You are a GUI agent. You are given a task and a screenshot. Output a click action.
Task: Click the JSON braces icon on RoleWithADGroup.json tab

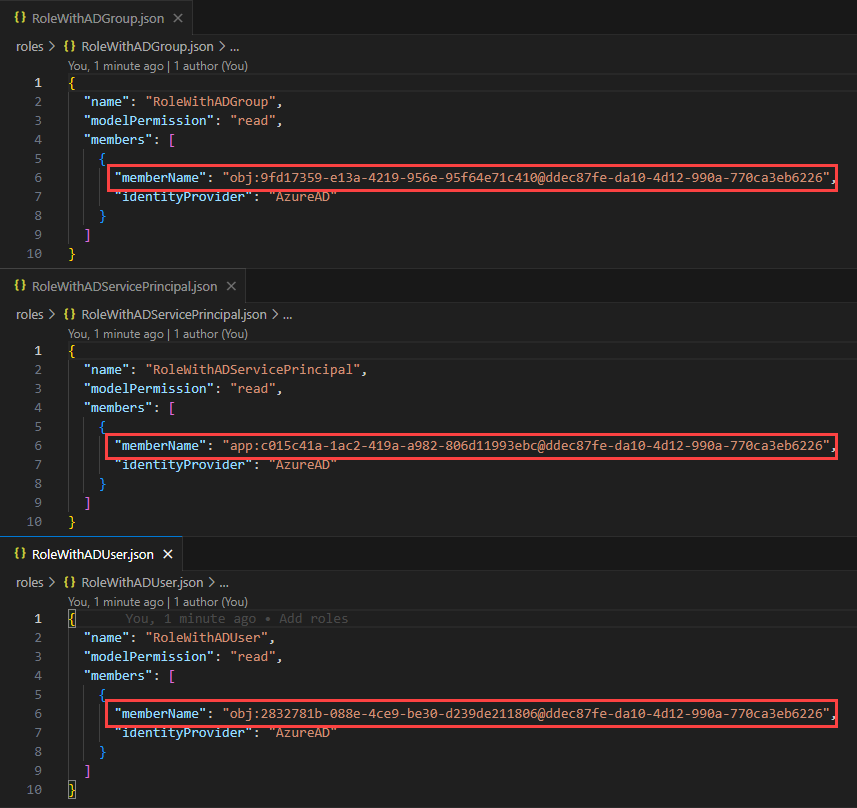(20, 17)
